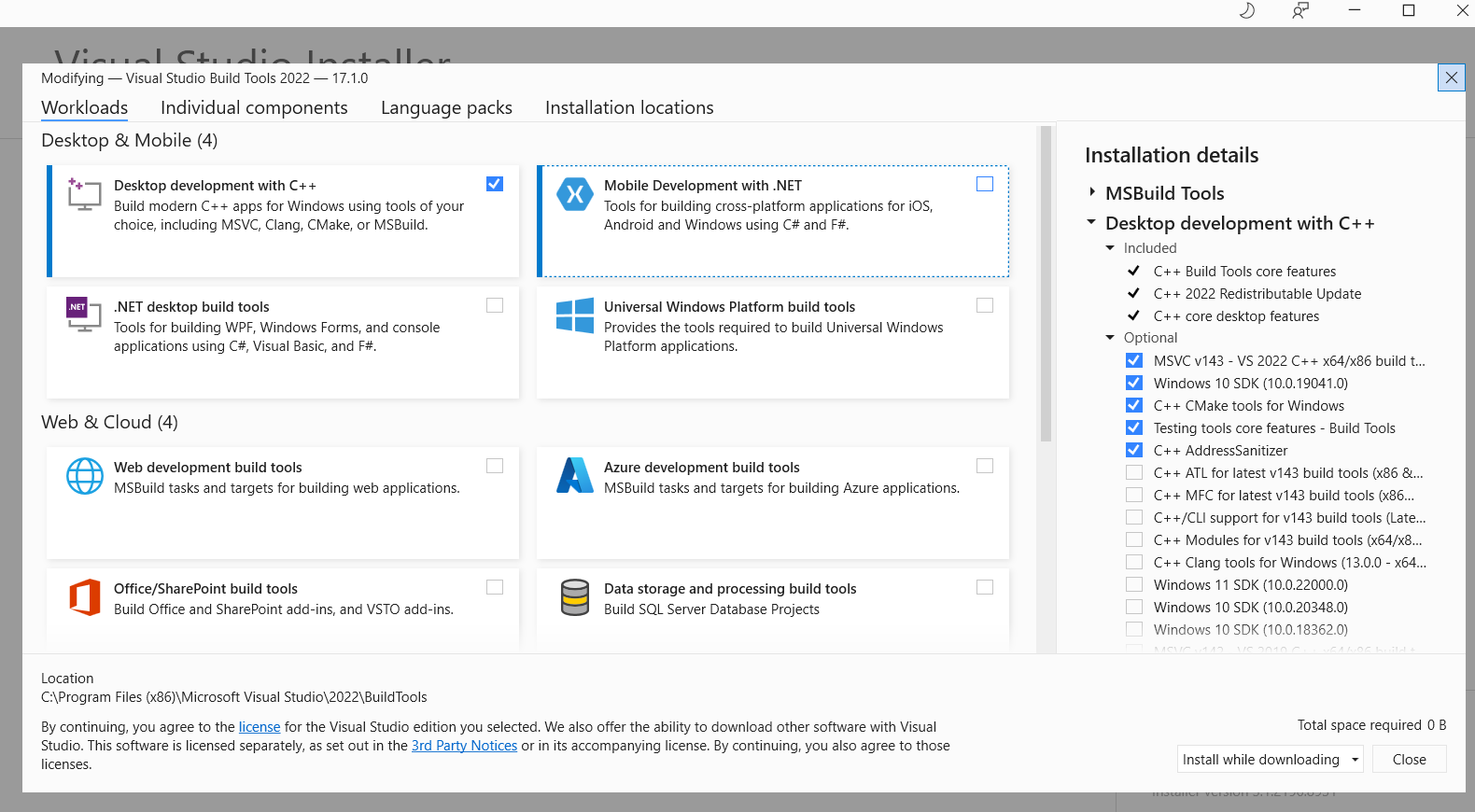Screen dimensions: 1475x812
Task: Enable C++ Clang tools for Windows option
Action: (x=1134, y=562)
